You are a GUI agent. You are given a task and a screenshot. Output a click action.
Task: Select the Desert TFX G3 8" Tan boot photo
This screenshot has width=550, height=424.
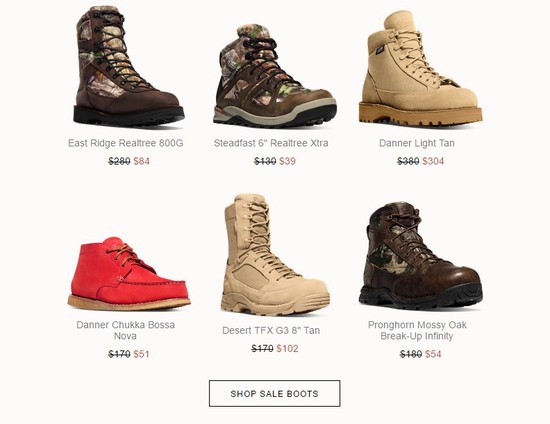(275, 255)
